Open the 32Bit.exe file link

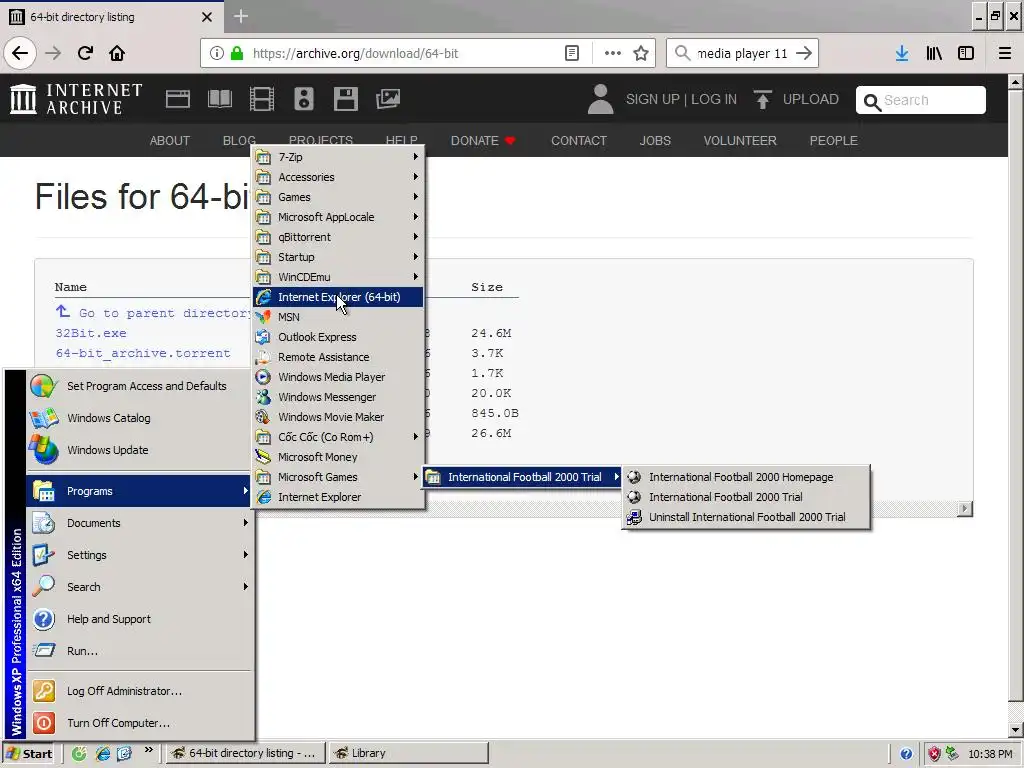point(91,333)
